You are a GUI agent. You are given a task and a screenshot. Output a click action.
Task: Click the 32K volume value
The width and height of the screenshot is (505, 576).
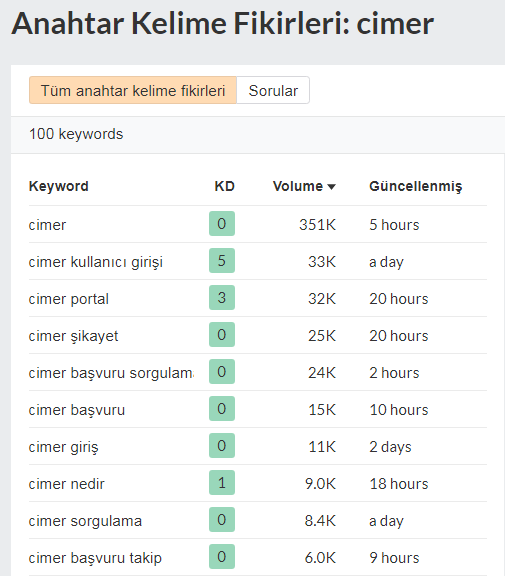pos(322,299)
